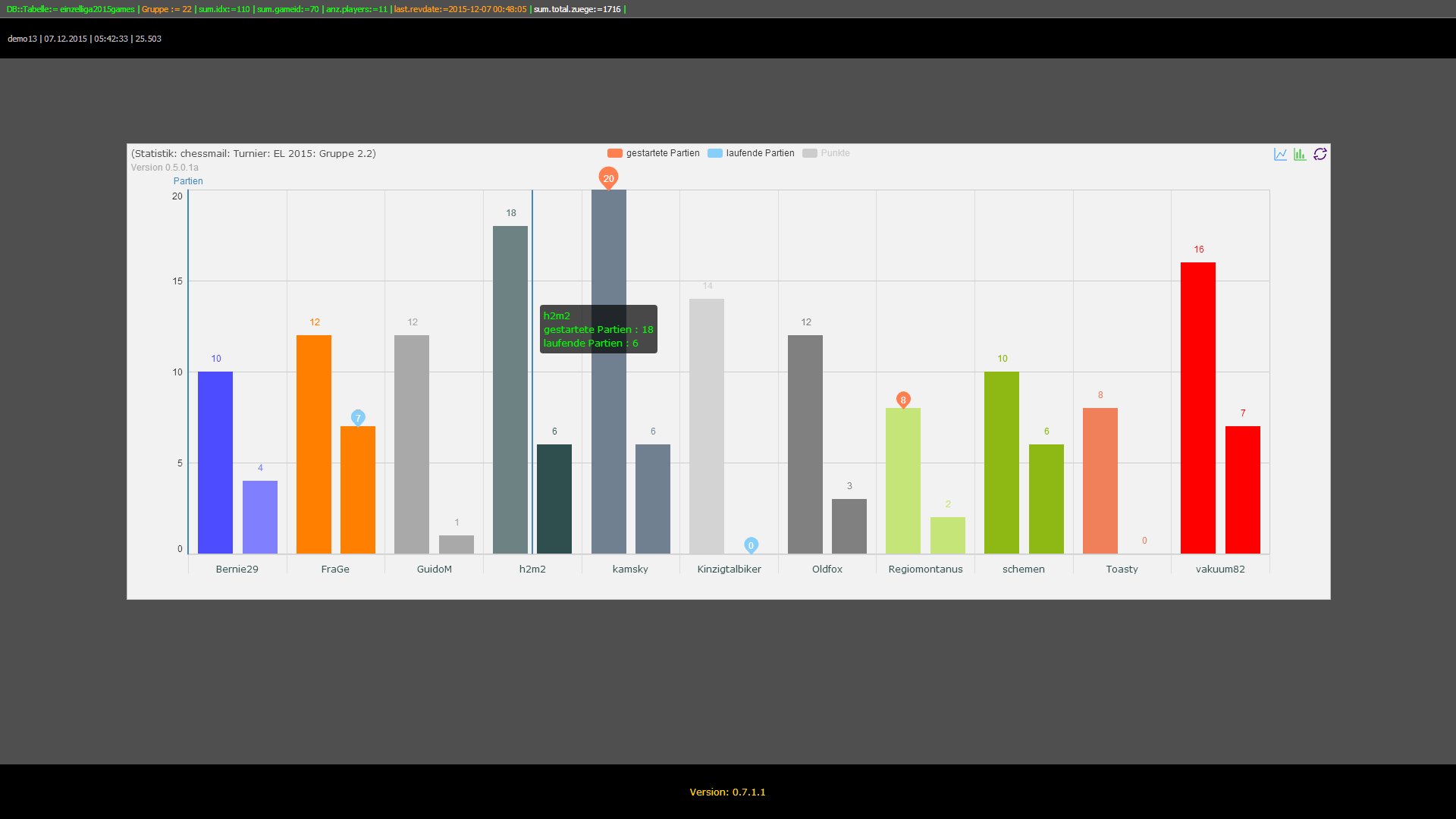Click the blue 0 marker at Kinzigtalbiker
The image size is (1456, 819).
pyautogui.click(x=751, y=545)
